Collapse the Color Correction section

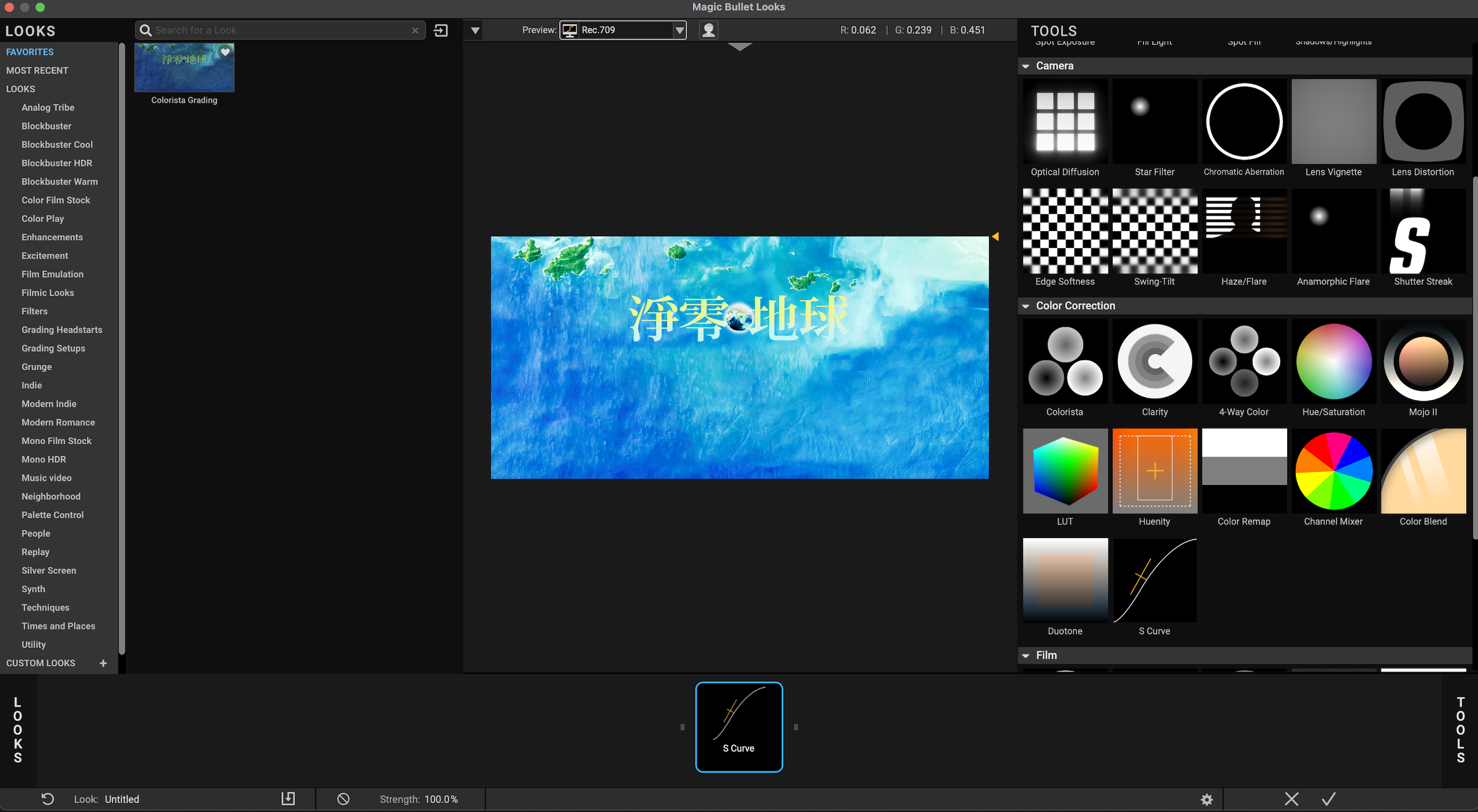[x=1026, y=306]
